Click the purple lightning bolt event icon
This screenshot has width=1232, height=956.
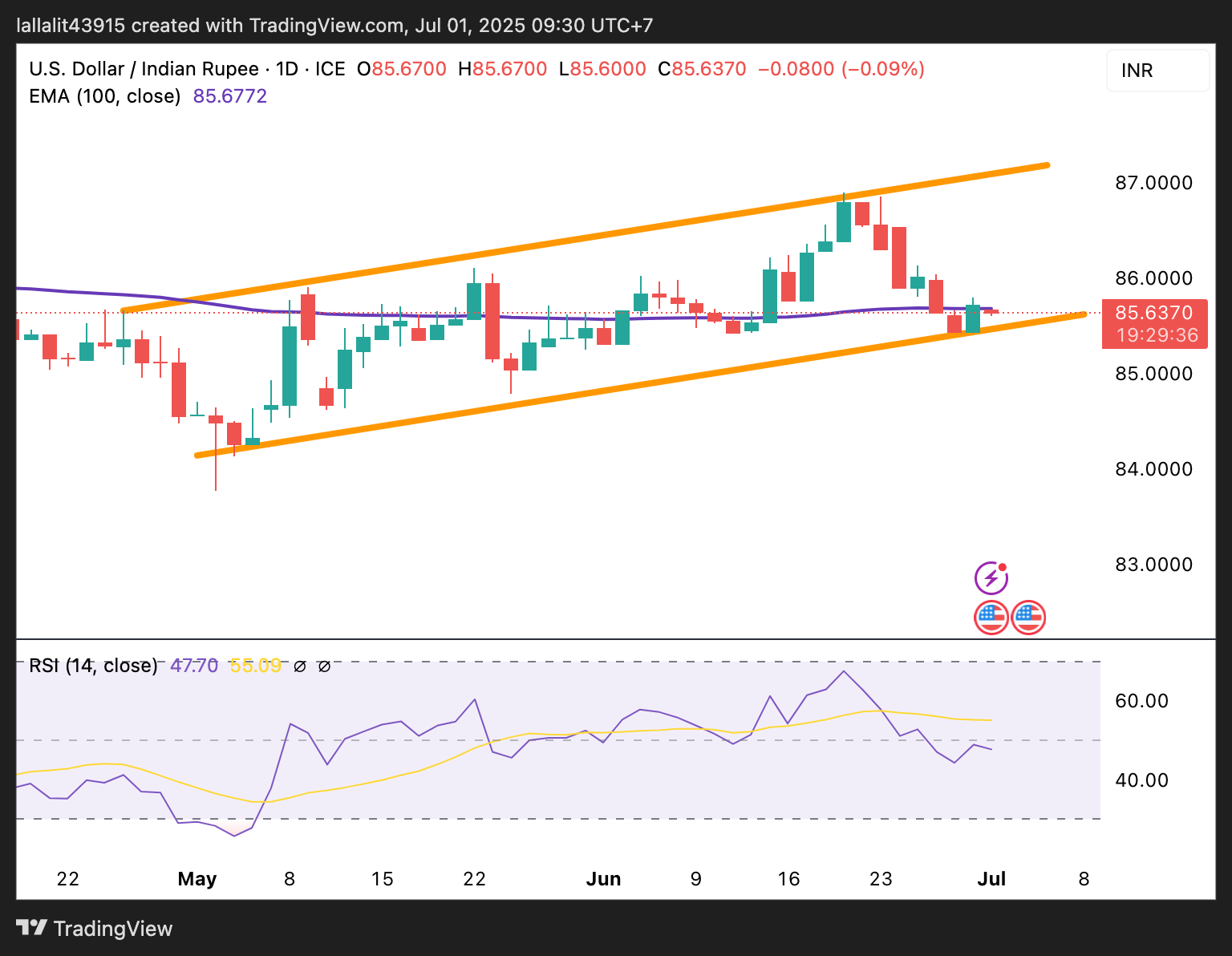(x=991, y=577)
